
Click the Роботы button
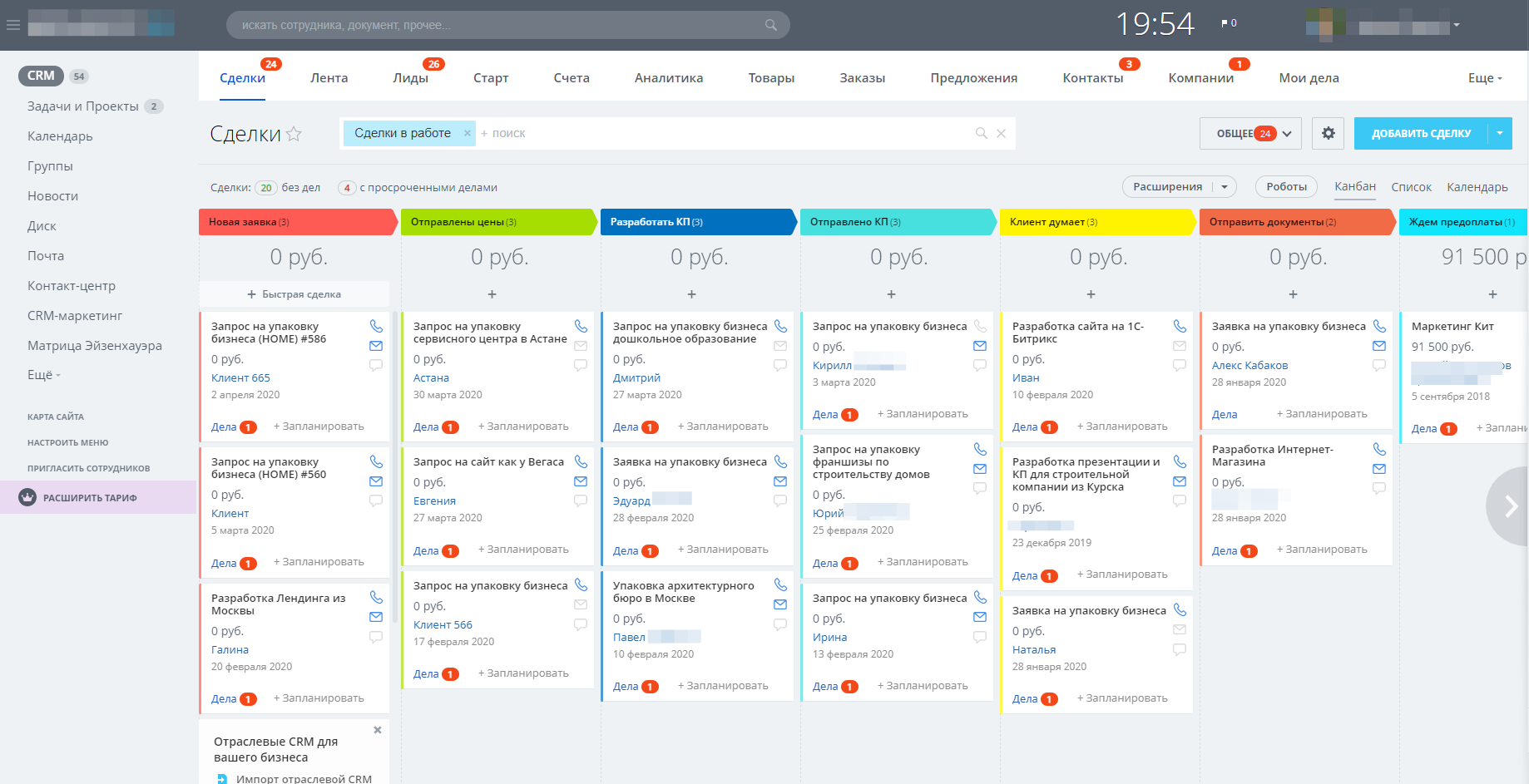(x=1286, y=187)
